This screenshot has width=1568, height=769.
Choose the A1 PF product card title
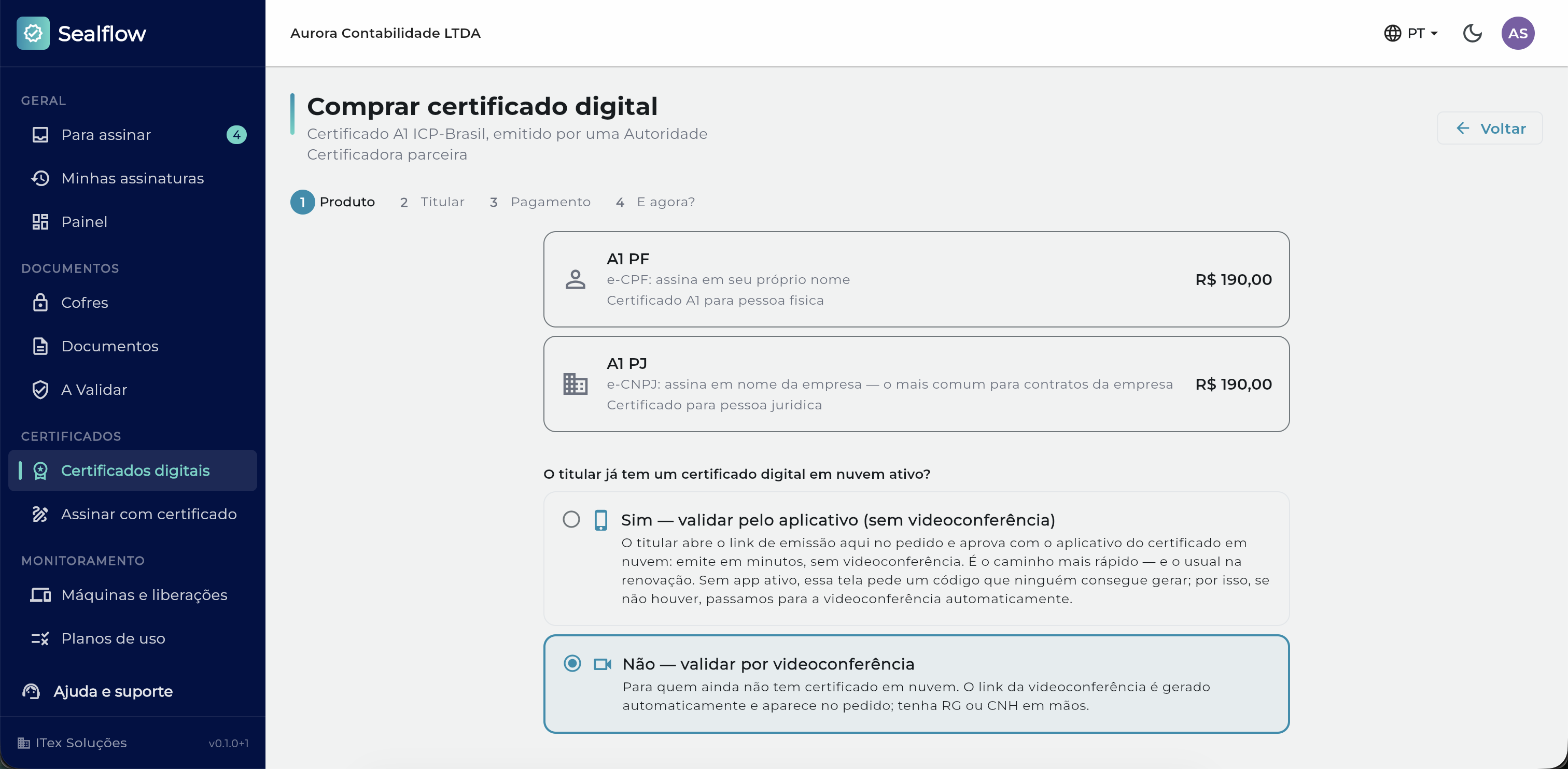pos(628,259)
